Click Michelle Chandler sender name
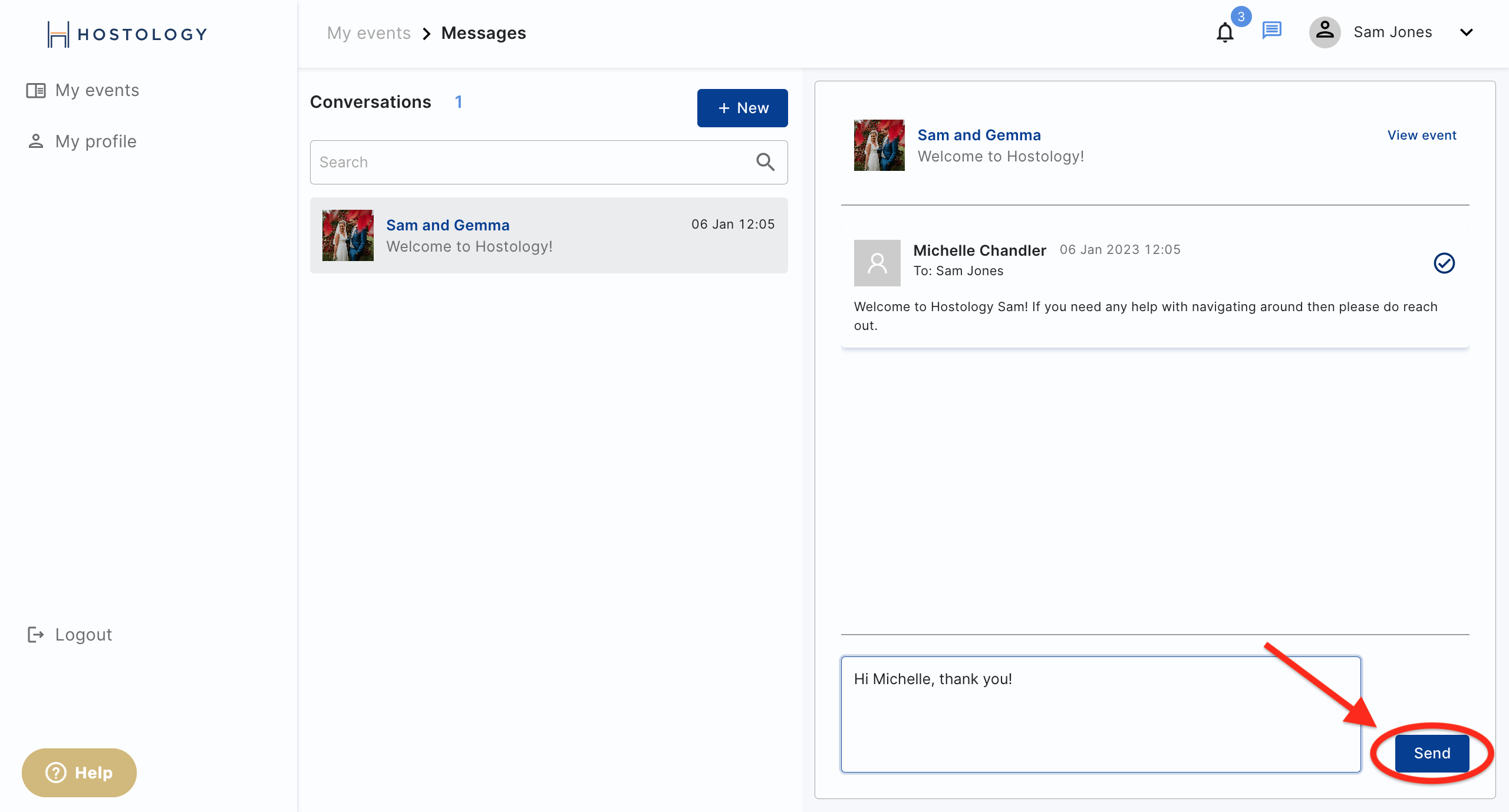This screenshot has height=812, width=1509. [x=979, y=250]
